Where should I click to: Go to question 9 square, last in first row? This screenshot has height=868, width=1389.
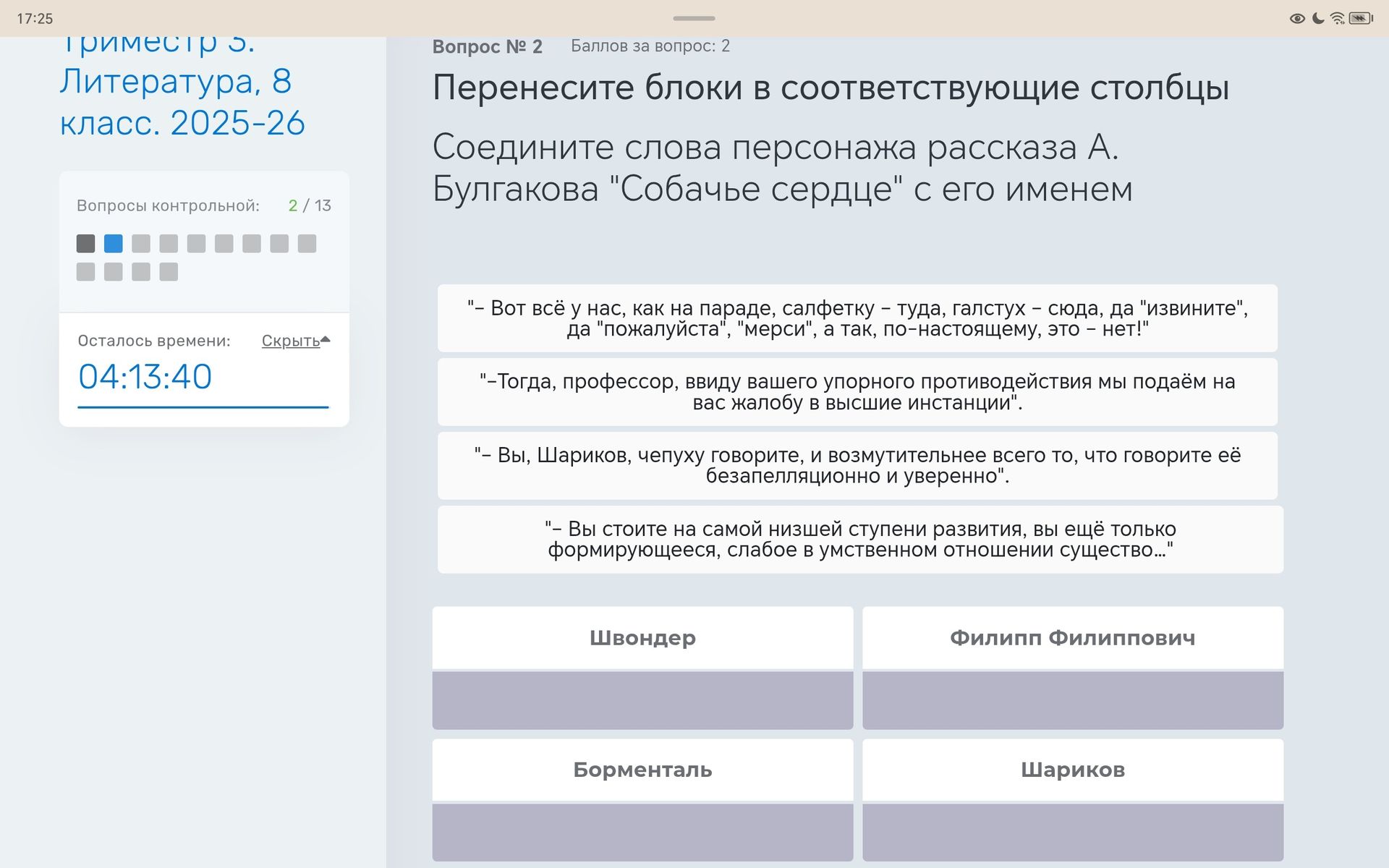[x=307, y=244]
